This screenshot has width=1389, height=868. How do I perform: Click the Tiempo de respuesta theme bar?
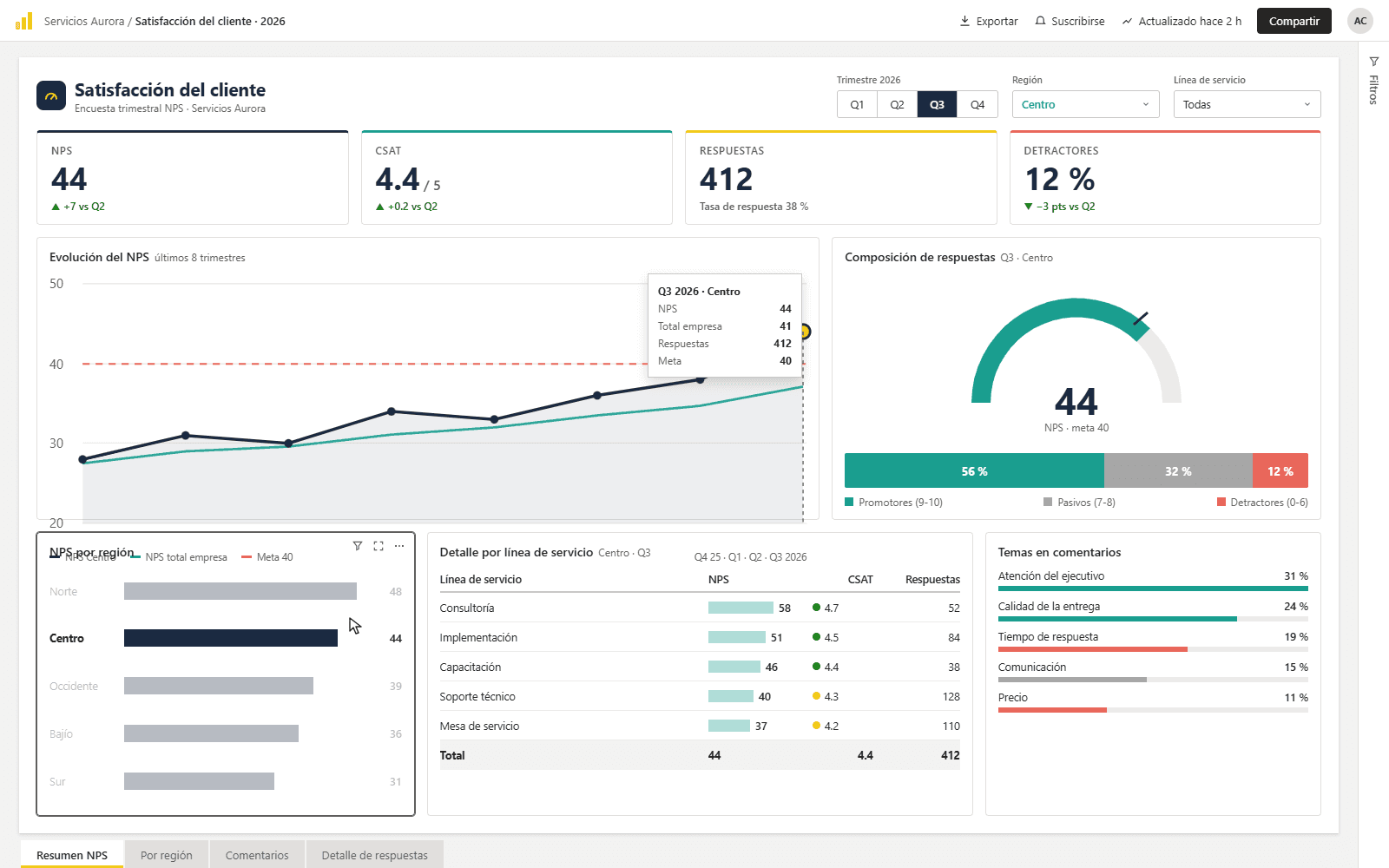pos(1153,649)
